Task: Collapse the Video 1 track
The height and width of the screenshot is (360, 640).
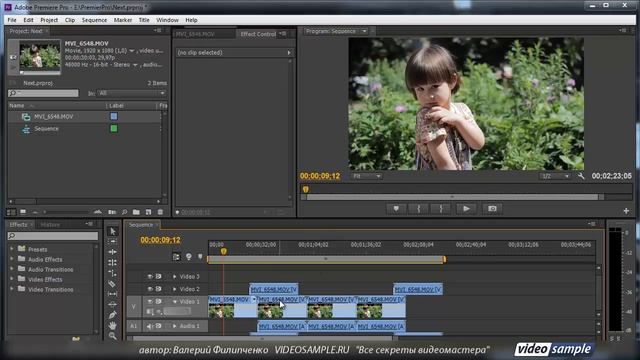Action: pos(175,302)
